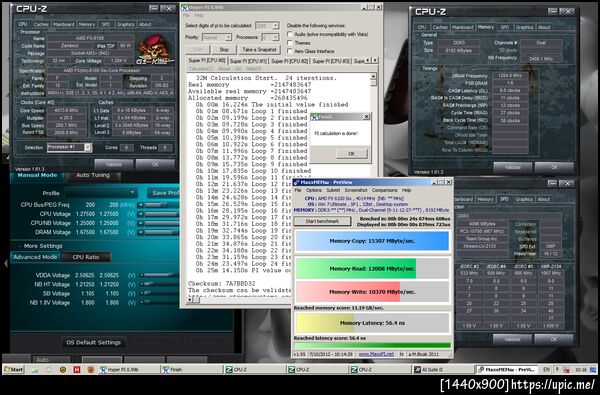This screenshot has height=395, width=600.
Task: Click the Start button on the taskbar
Action: (x=14, y=370)
